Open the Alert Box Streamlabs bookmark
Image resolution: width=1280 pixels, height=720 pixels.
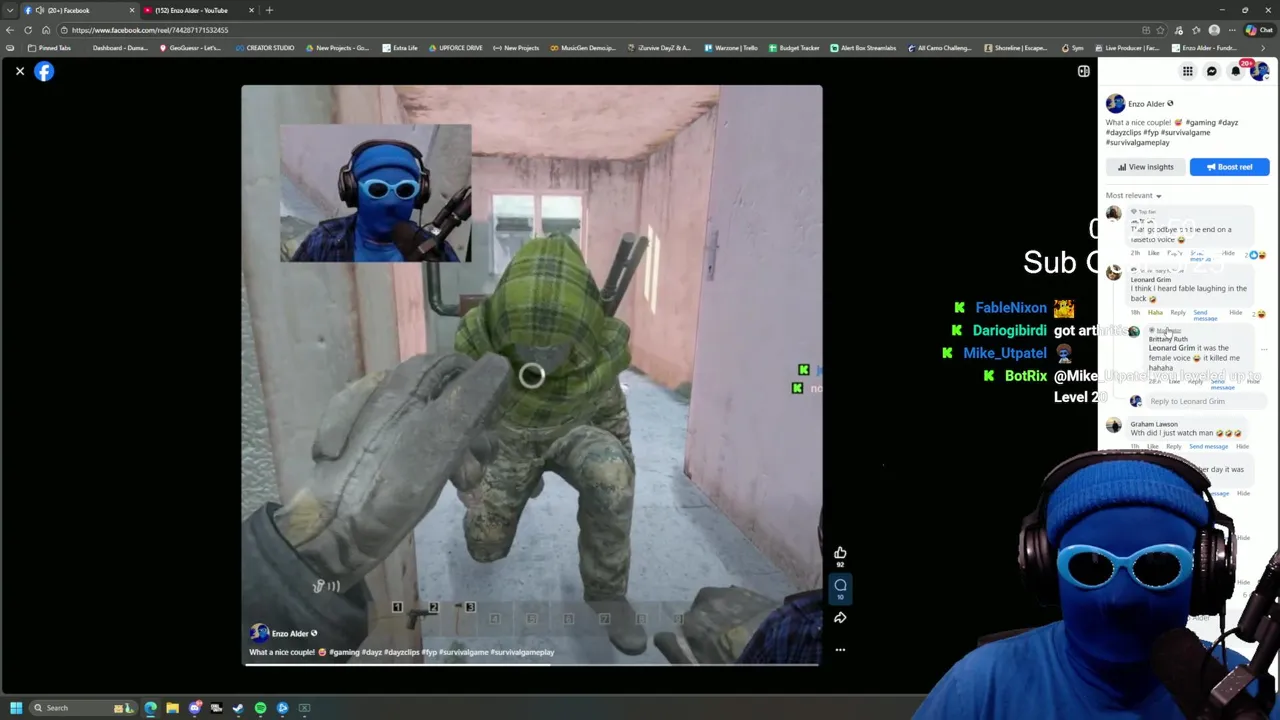pos(863,48)
